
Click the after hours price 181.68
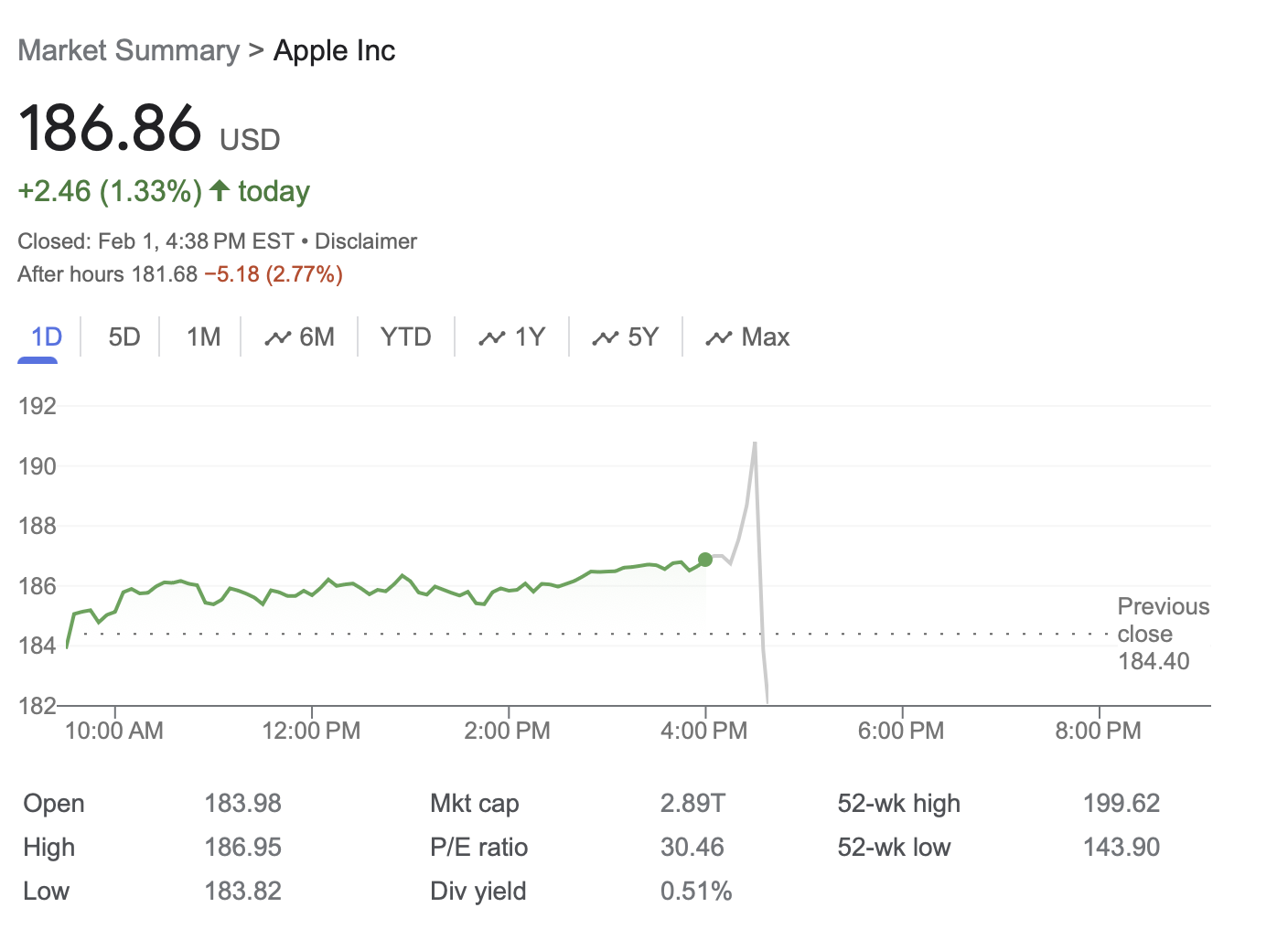165,274
